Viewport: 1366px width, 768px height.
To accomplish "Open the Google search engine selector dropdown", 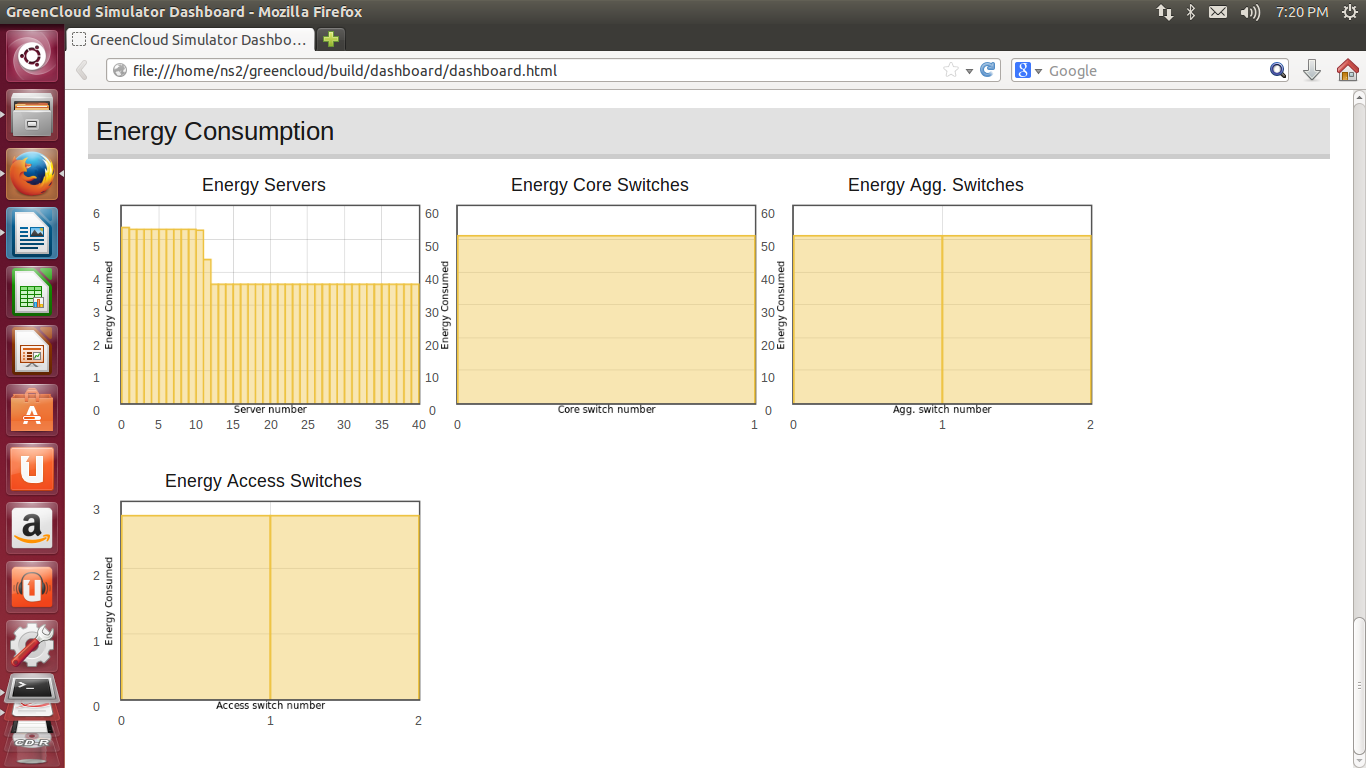I will pos(1029,70).
